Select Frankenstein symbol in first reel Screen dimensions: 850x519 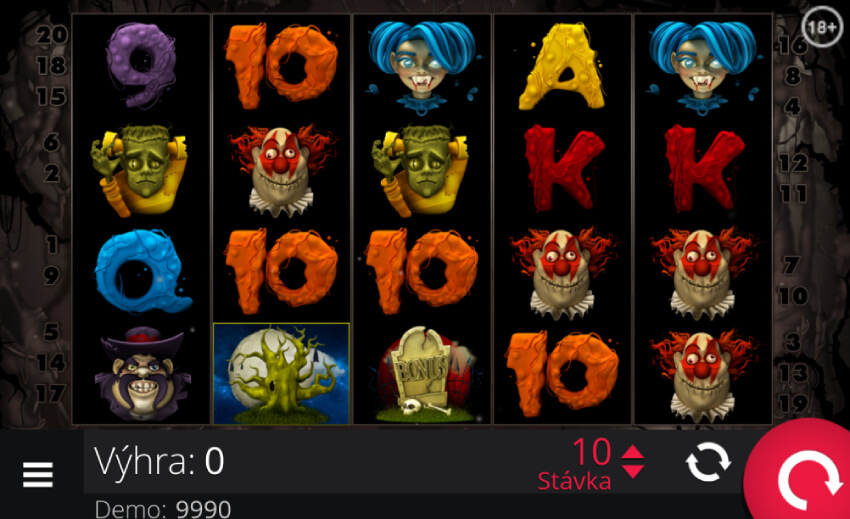(x=141, y=169)
